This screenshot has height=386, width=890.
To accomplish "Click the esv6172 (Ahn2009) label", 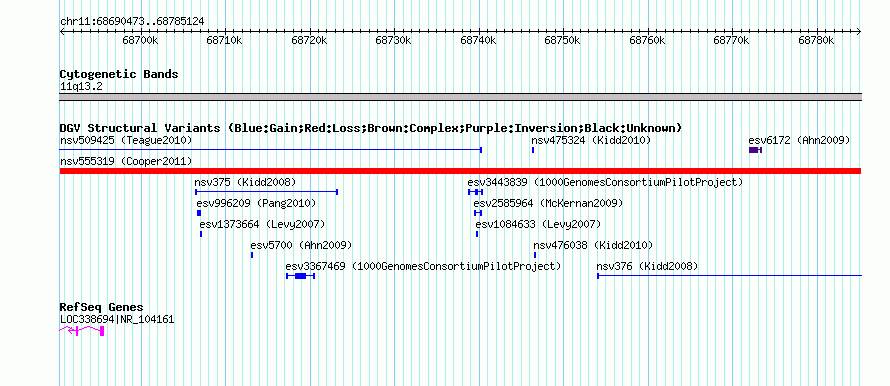I will click(799, 140).
